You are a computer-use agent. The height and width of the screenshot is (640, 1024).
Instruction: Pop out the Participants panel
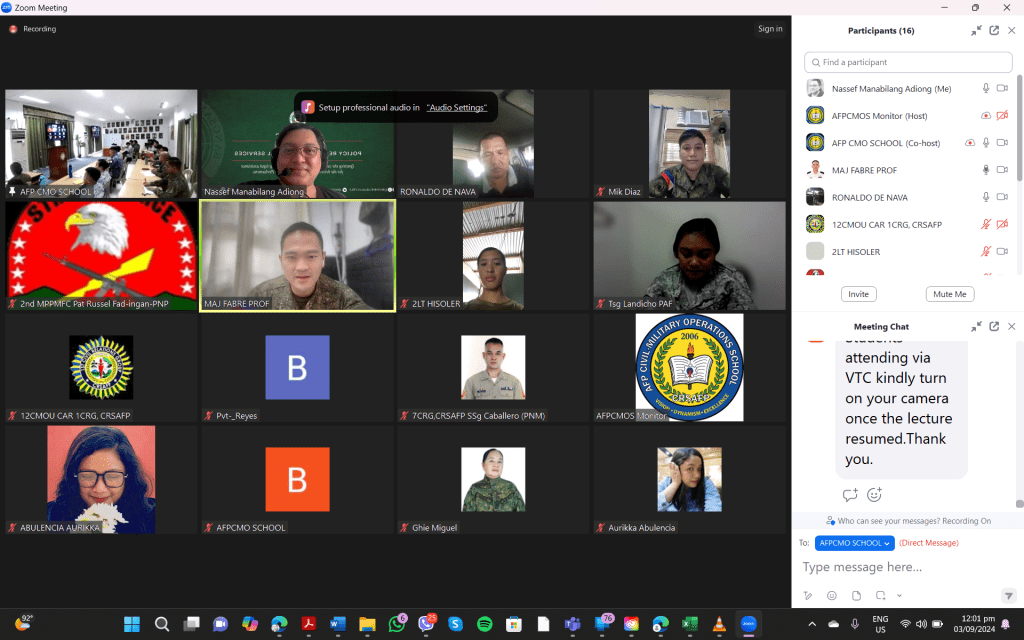click(994, 31)
